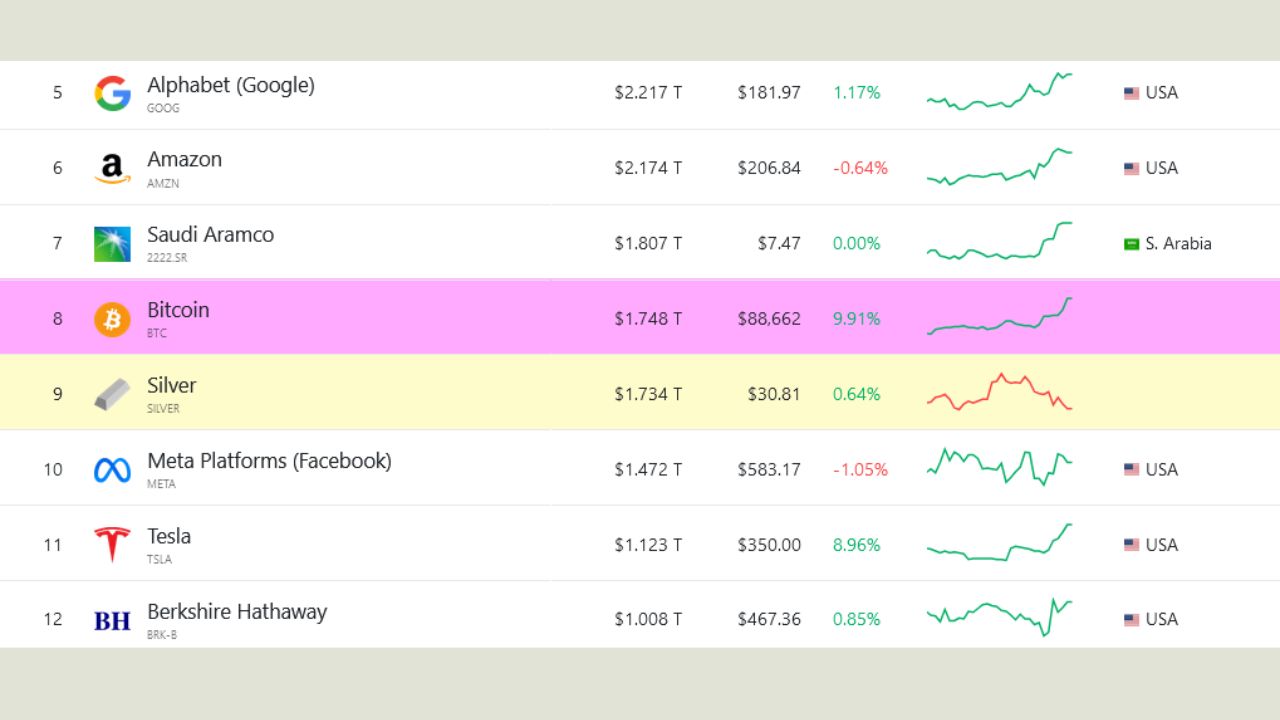Open the Saudi Aramco company link
The width and height of the screenshot is (1280, 720).
pyautogui.click(x=210, y=234)
